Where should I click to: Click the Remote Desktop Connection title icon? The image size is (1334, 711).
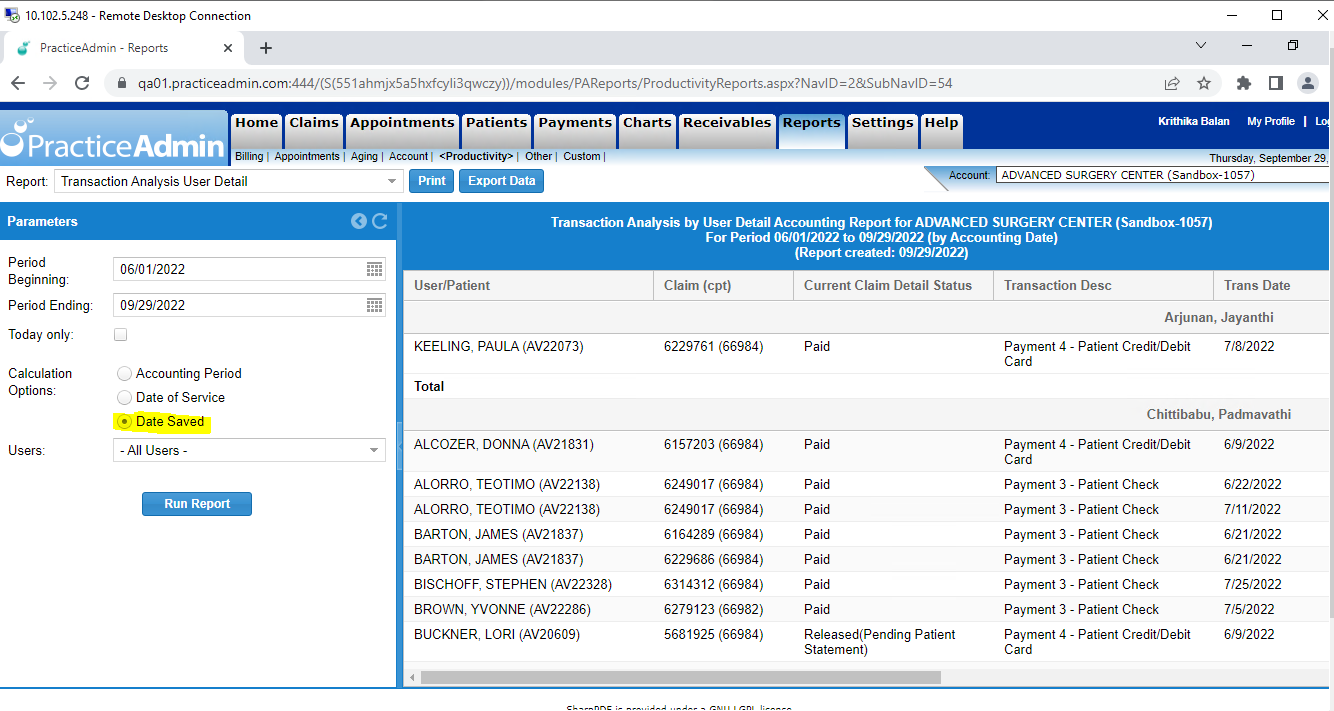click(13, 15)
